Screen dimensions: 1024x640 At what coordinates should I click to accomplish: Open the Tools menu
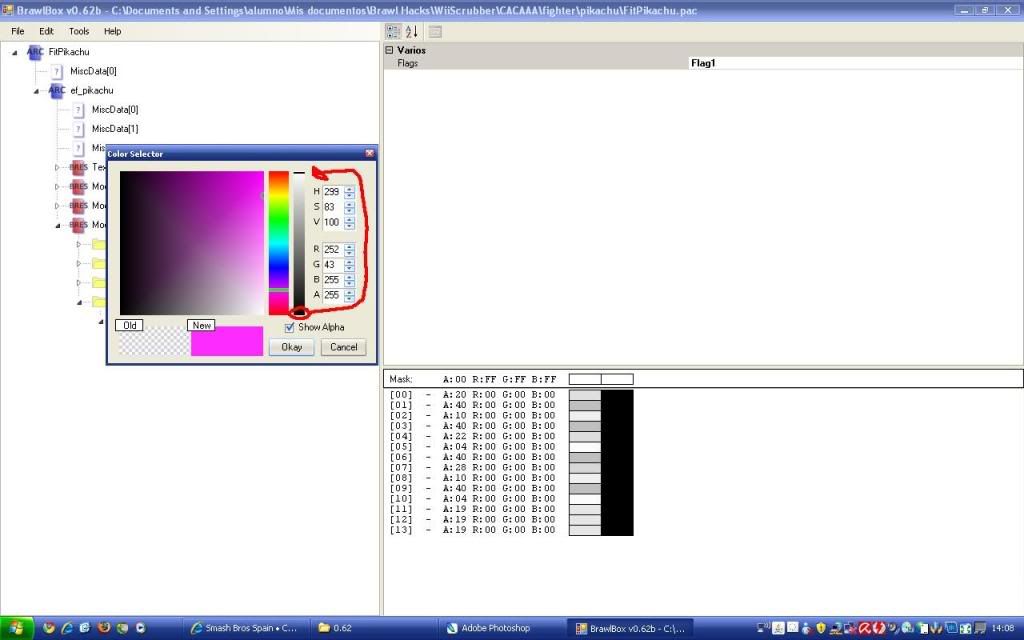click(79, 31)
